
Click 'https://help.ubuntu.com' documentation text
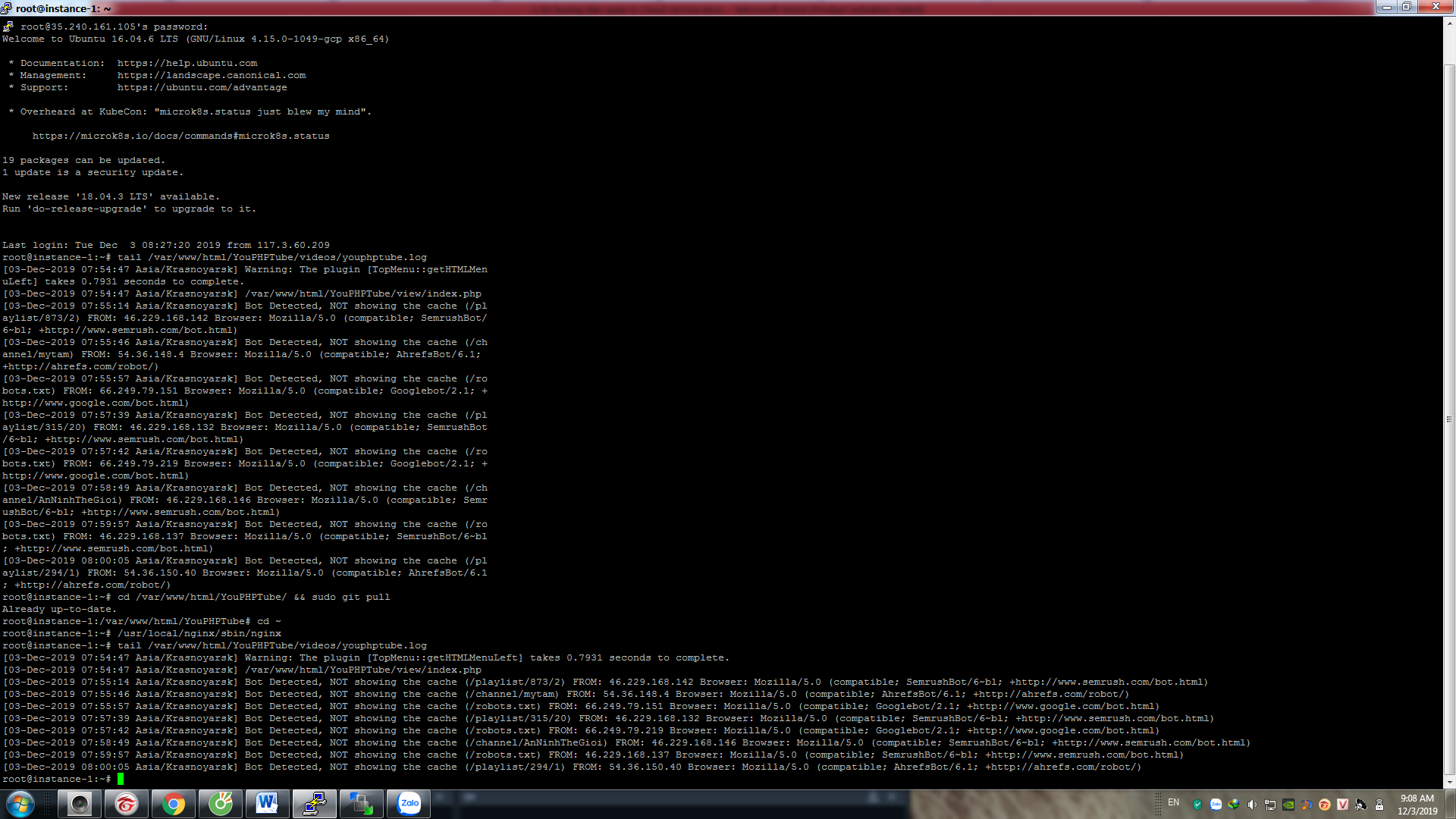(x=187, y=64)
